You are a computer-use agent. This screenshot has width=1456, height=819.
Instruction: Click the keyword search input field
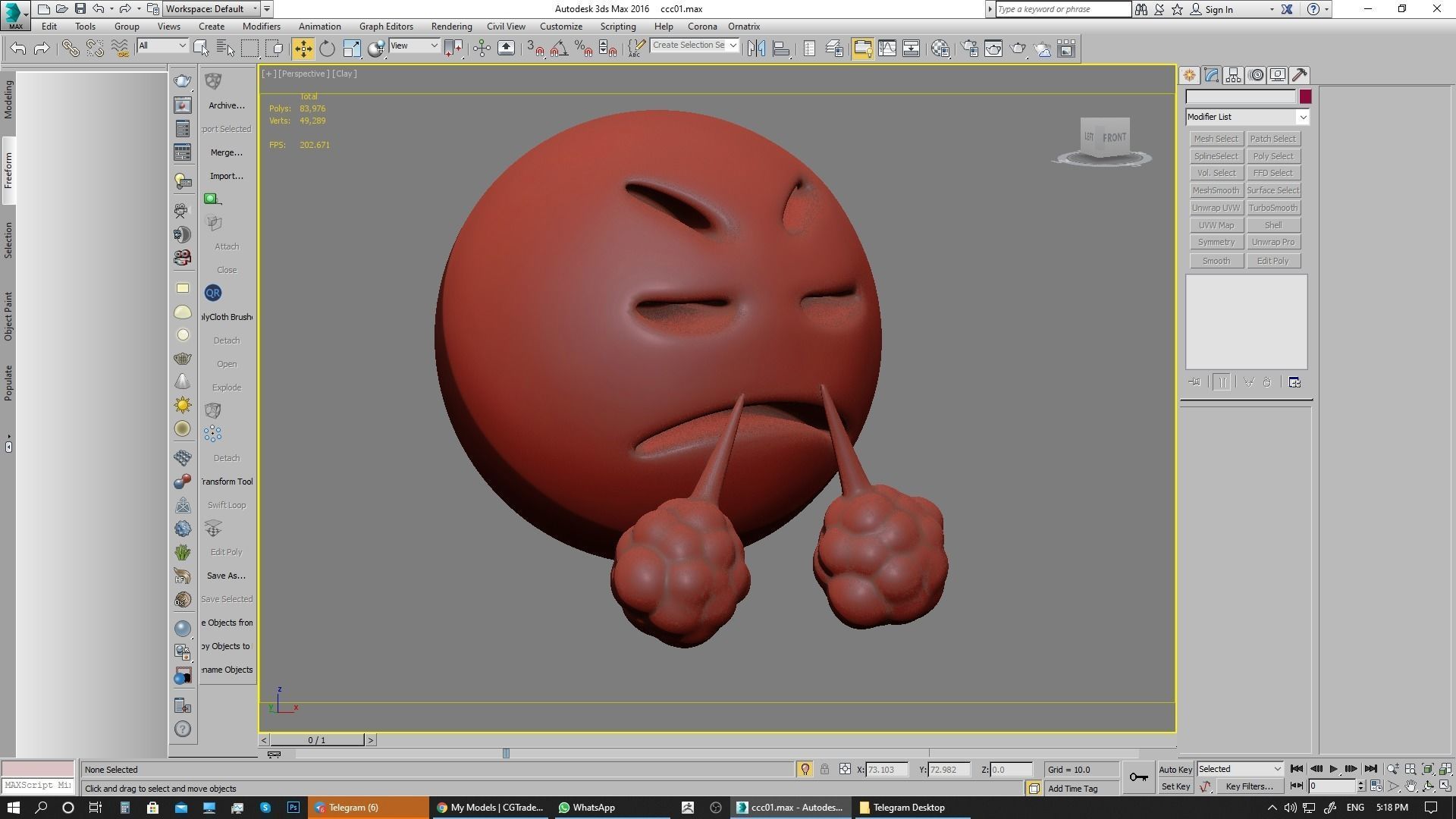pos(1063,9)
